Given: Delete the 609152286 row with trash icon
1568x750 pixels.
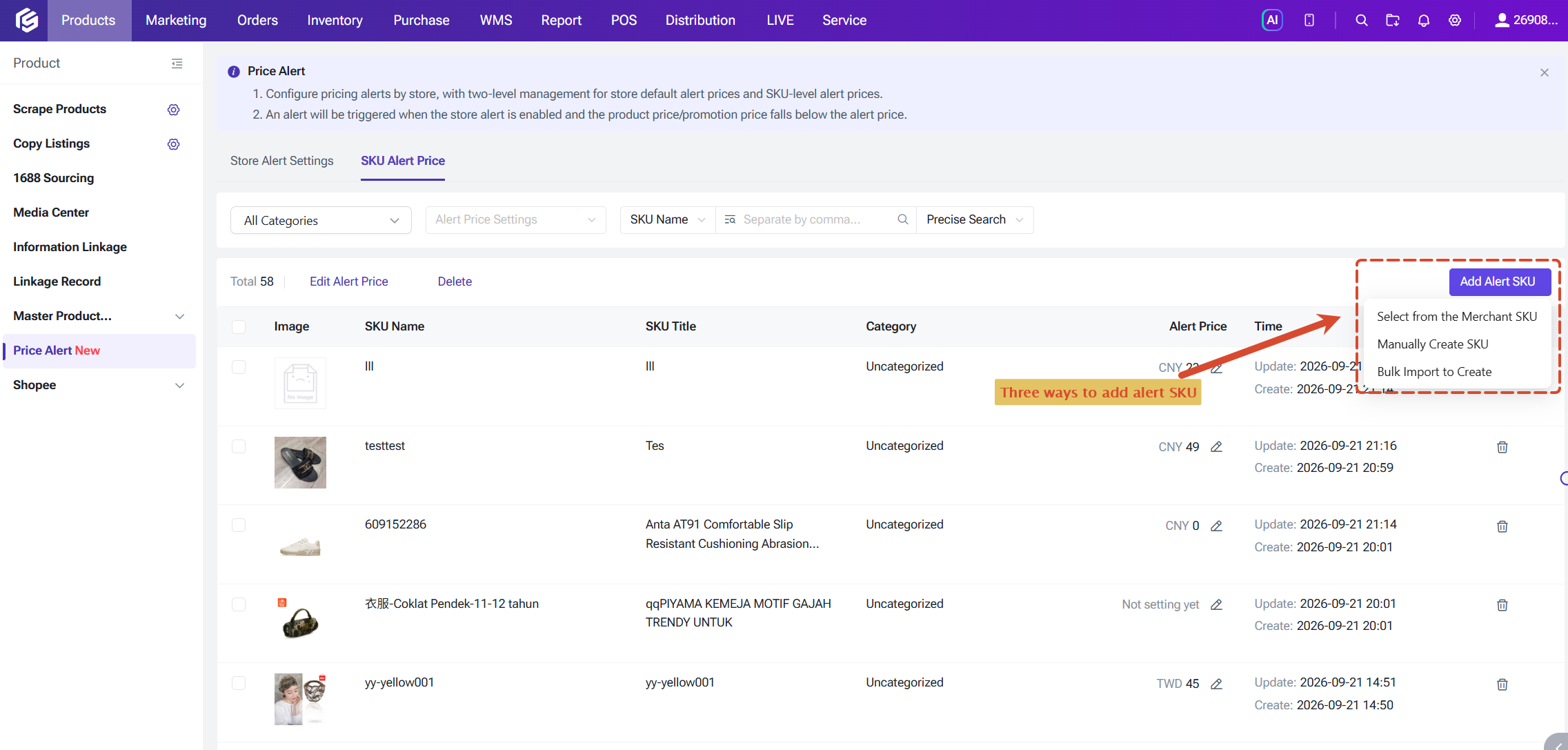Looking at the screenshot, I should click(x=1502, y=526).
